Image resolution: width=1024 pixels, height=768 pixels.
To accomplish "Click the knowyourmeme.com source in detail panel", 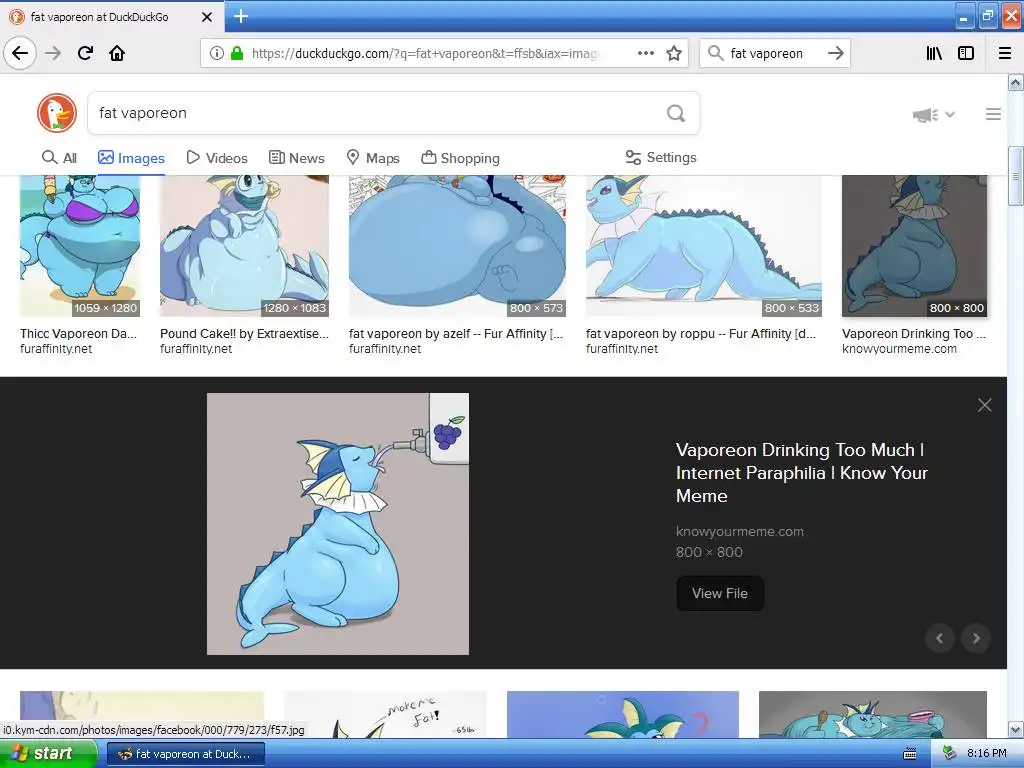I will pos(739,532).
